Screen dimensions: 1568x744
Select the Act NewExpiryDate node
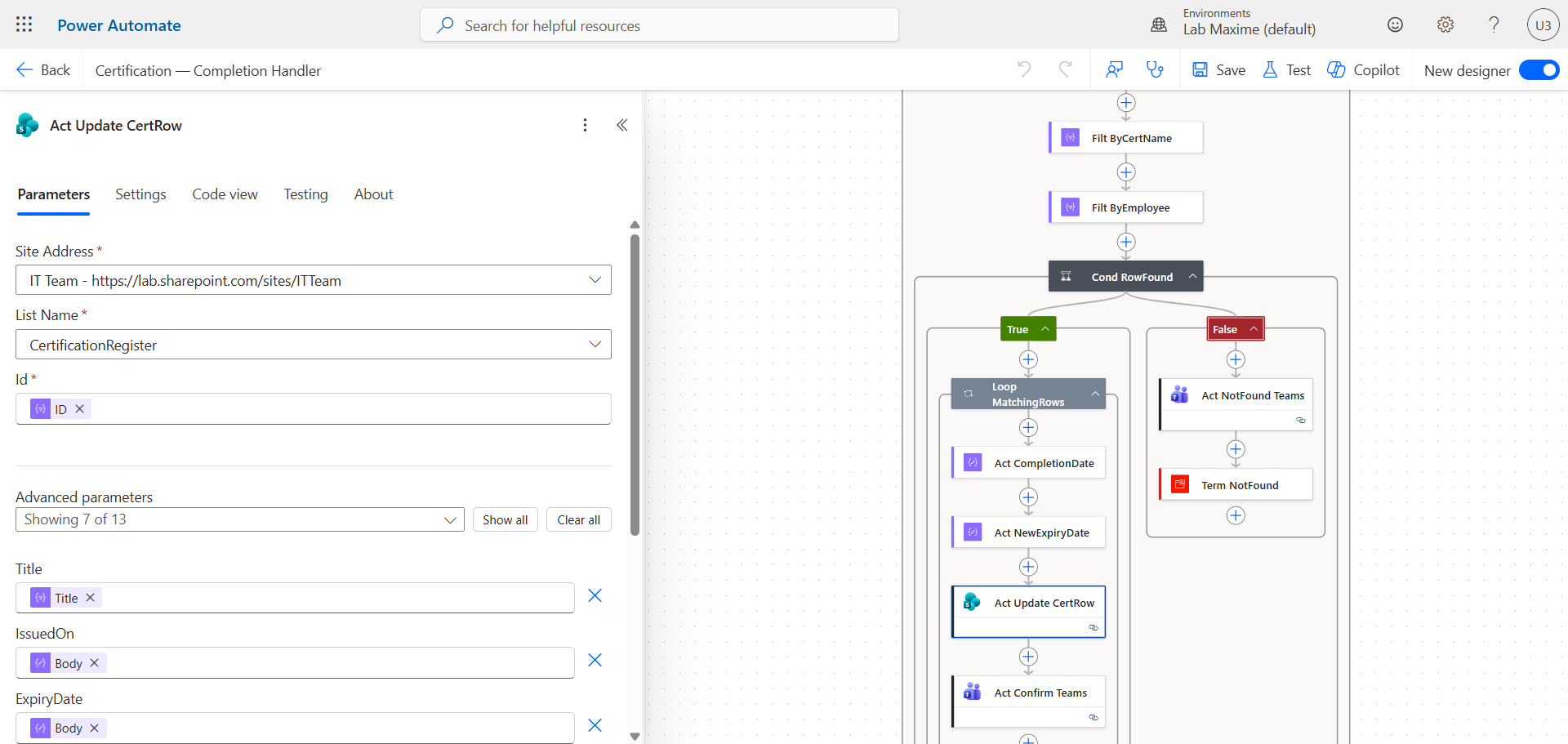point(1028,532)
